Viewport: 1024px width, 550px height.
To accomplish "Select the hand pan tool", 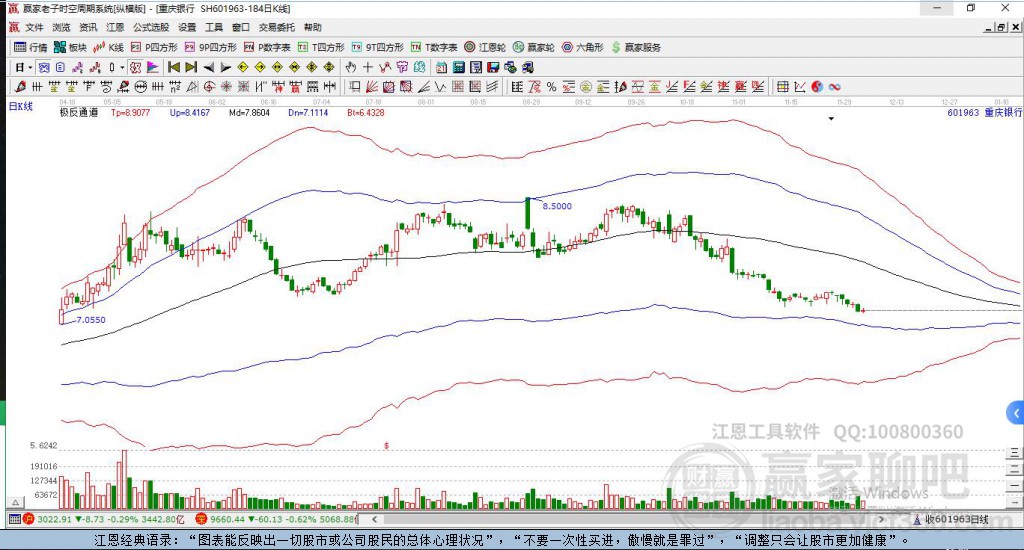I will (x=351, y=67).
